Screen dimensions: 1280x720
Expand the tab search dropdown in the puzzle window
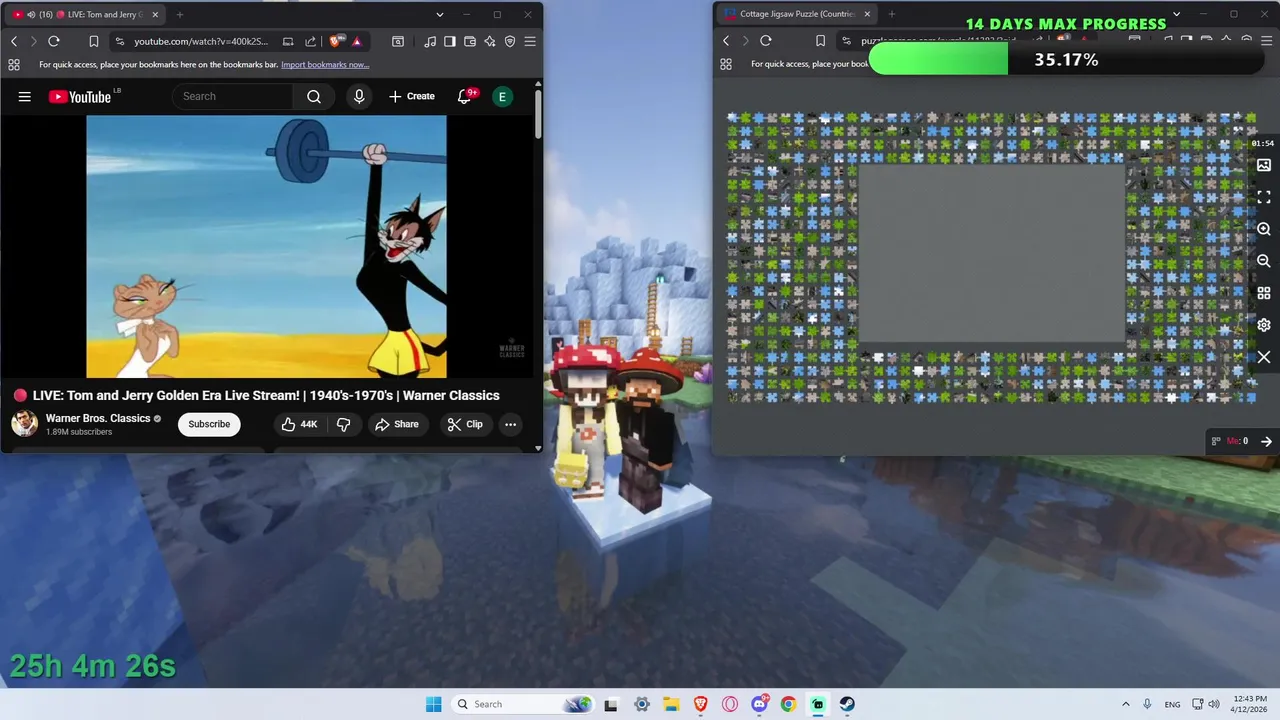pos(1176,15)
